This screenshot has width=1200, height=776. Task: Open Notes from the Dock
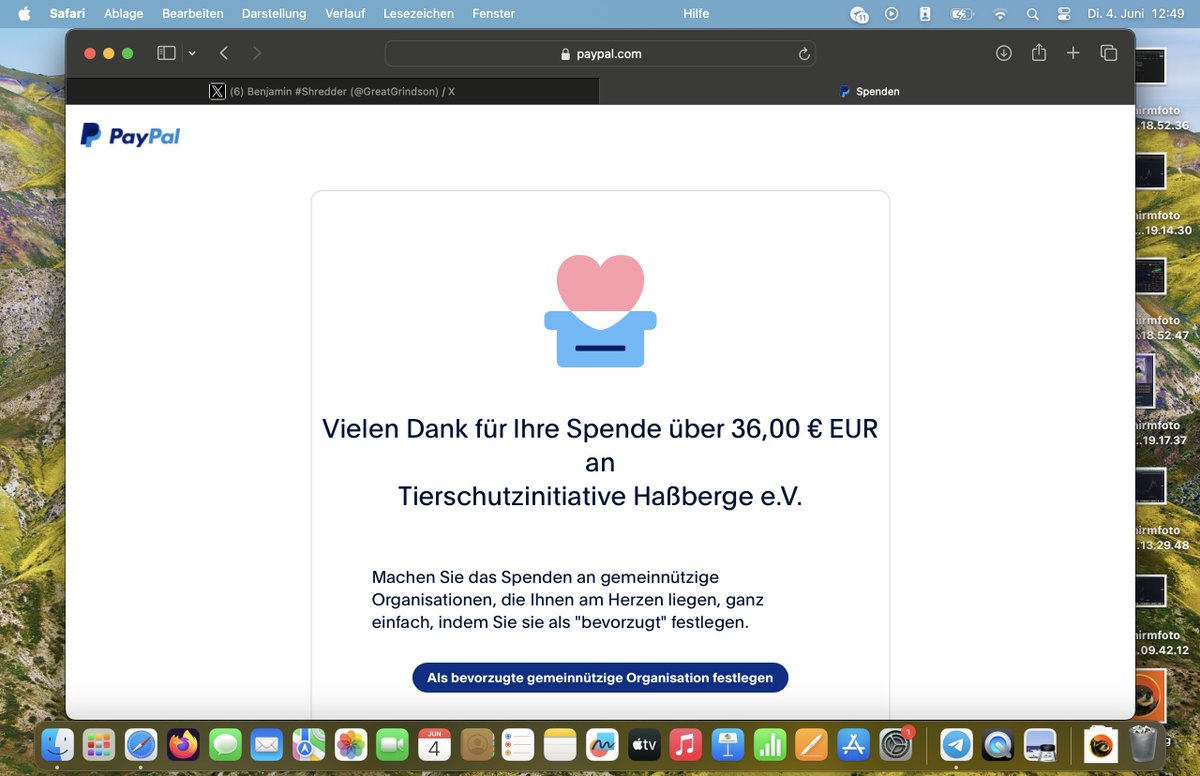[x=561, y=744]
